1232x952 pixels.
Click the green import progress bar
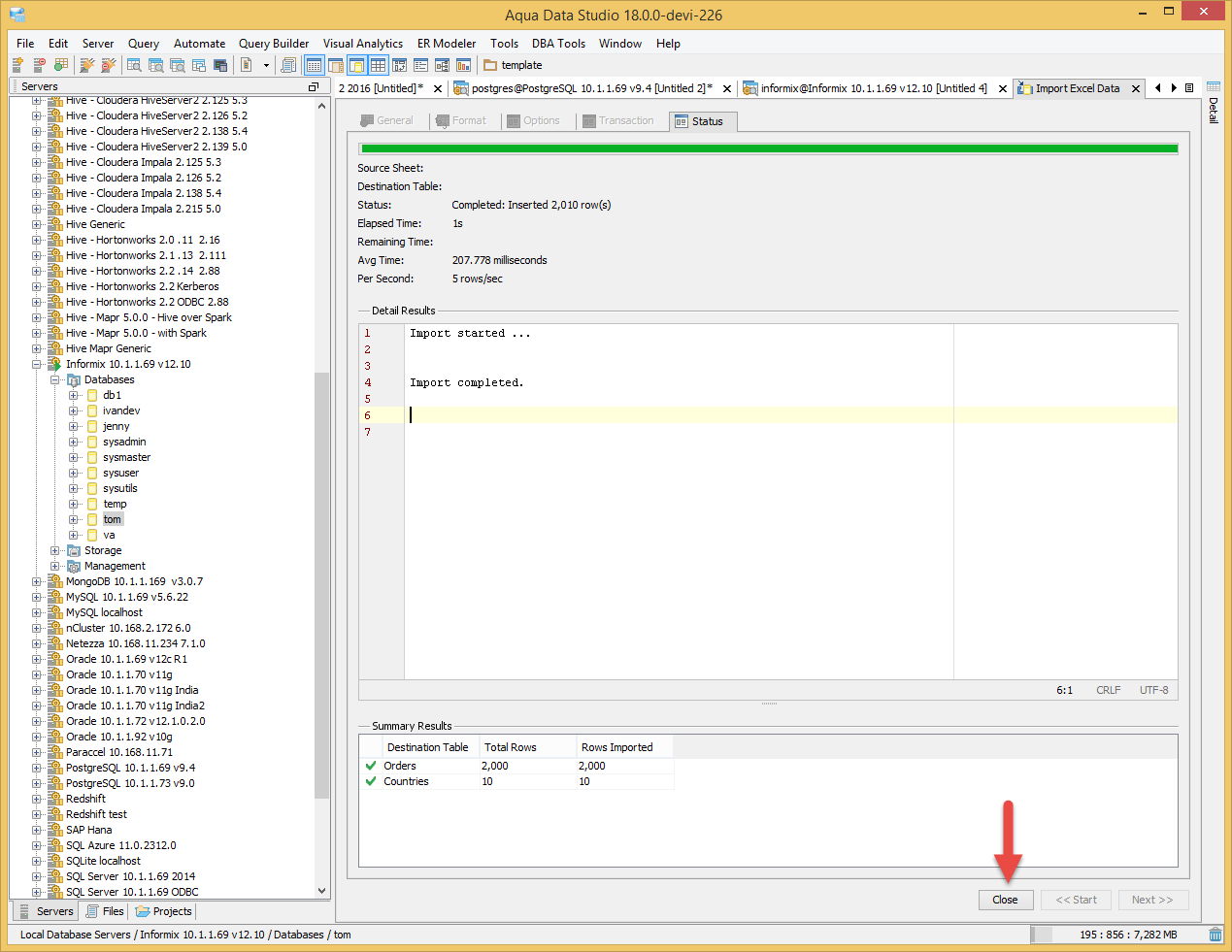pyautogui.click(x=769, y=148)
